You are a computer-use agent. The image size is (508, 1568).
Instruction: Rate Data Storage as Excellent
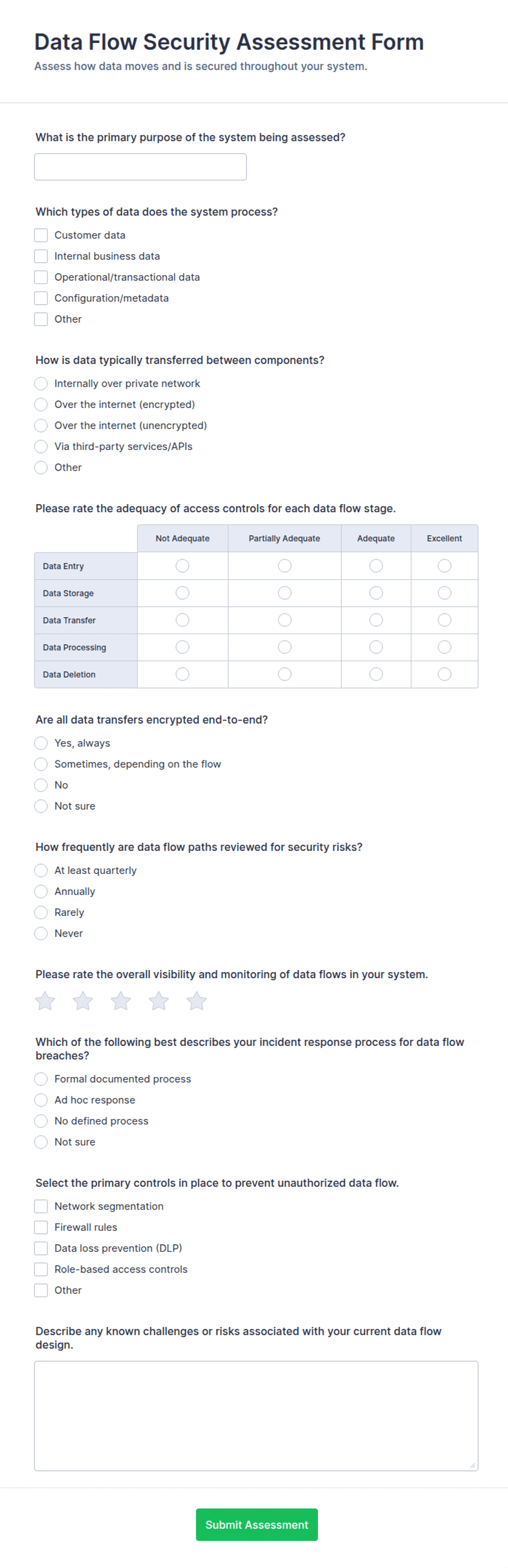coord(445,593)
